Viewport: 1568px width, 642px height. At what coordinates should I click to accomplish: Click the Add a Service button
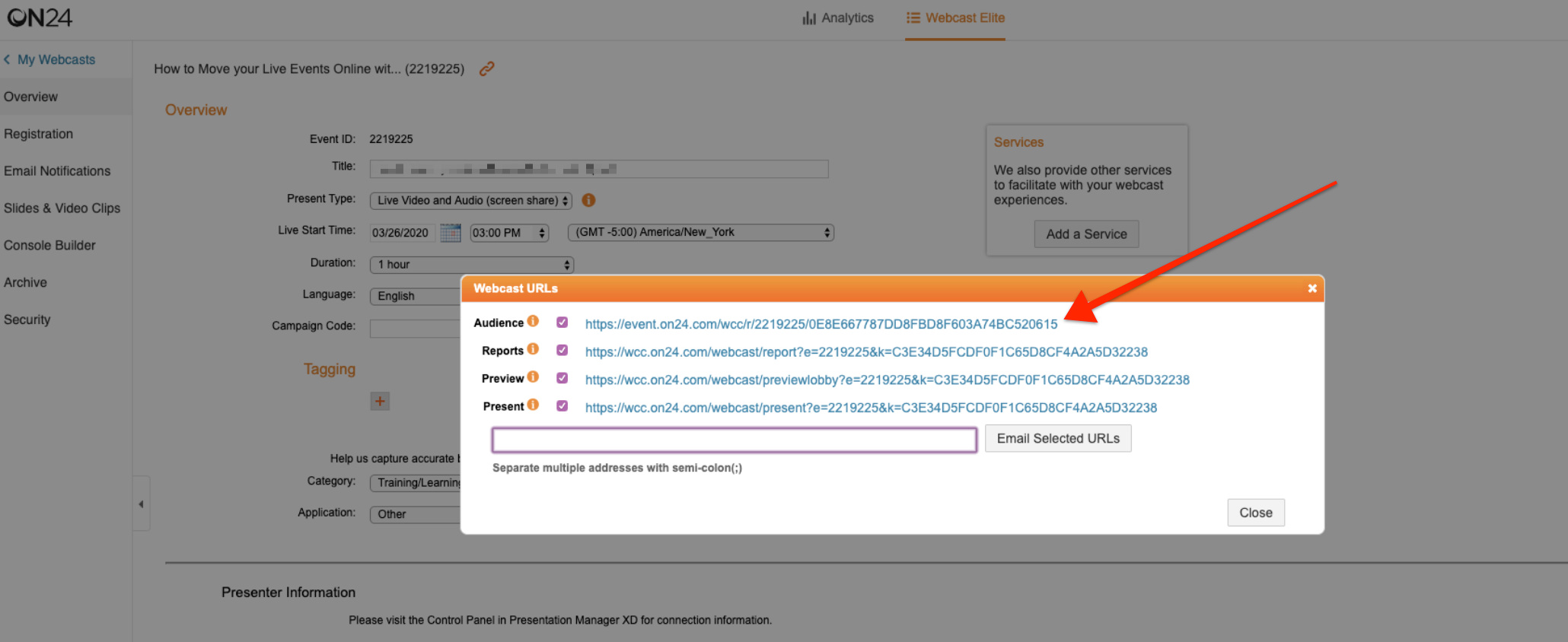click(x=1086, y=234)
